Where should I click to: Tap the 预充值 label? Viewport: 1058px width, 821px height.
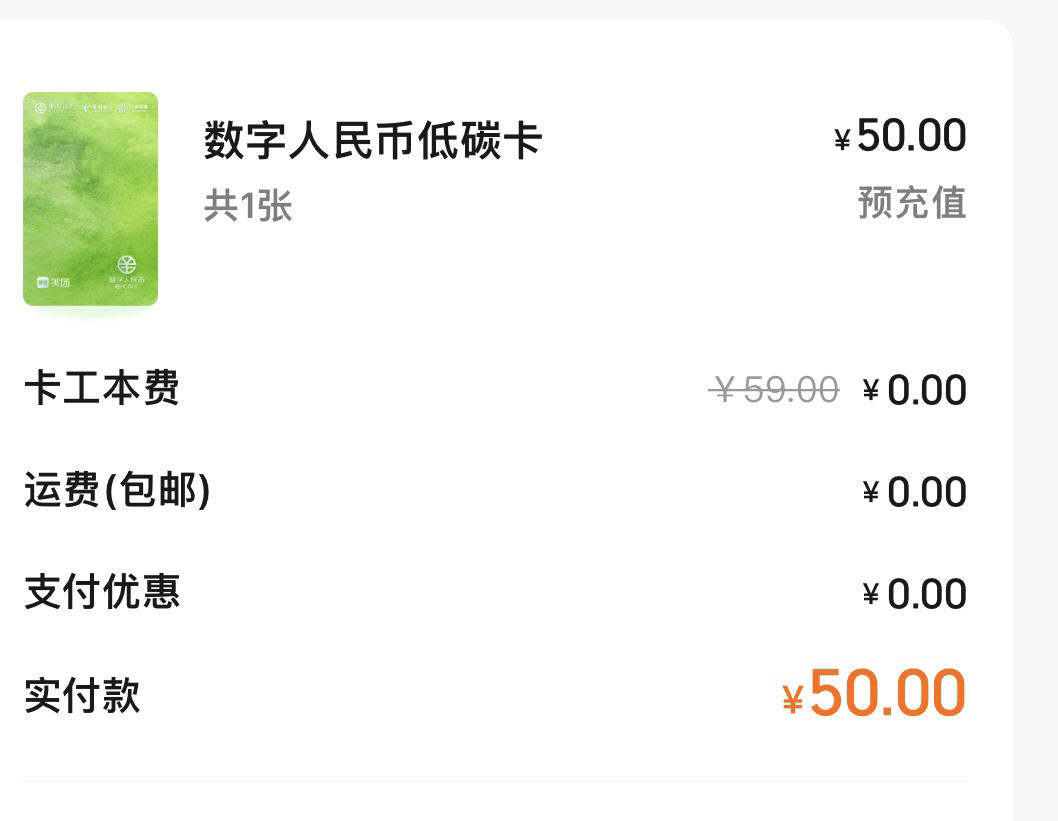[912, 202]
